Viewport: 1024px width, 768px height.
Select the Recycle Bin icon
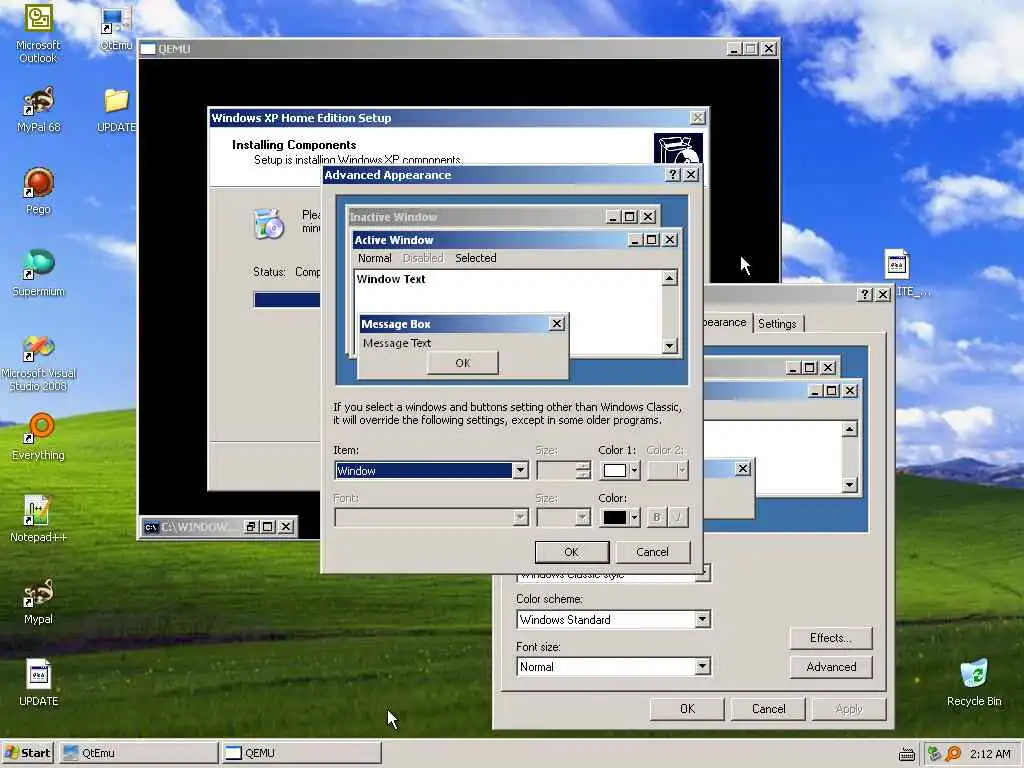click(x=974, y=682)
